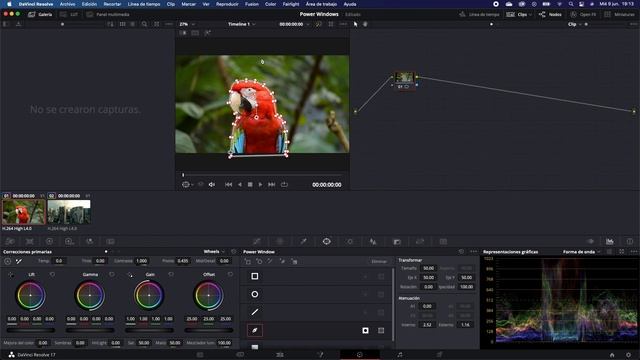Viewport: 640px width, 360px height.
Task: Click the Lift color picker crosshair icon
Action: coord(11,275)
